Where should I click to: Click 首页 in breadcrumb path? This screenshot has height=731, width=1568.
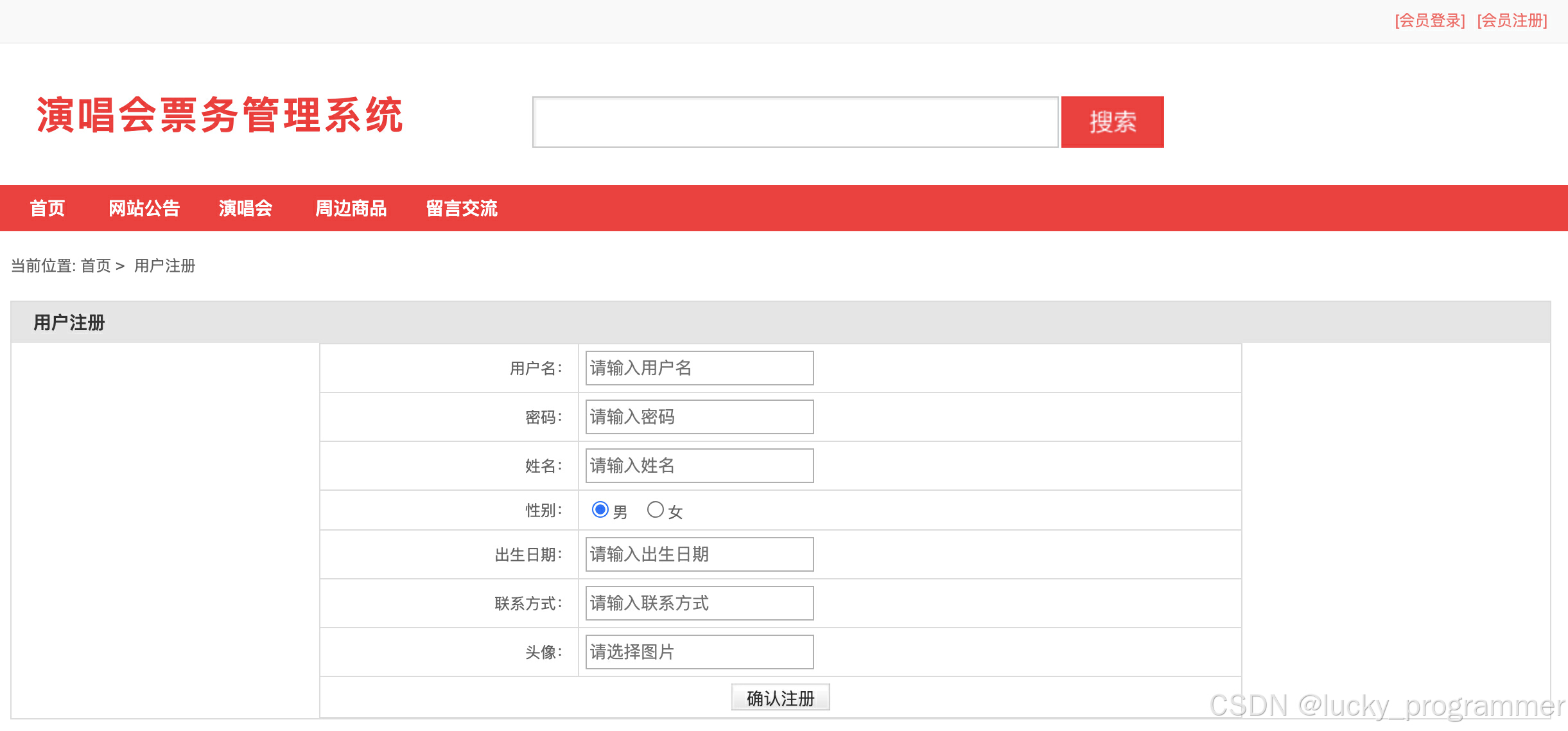[x=96, y=266]
